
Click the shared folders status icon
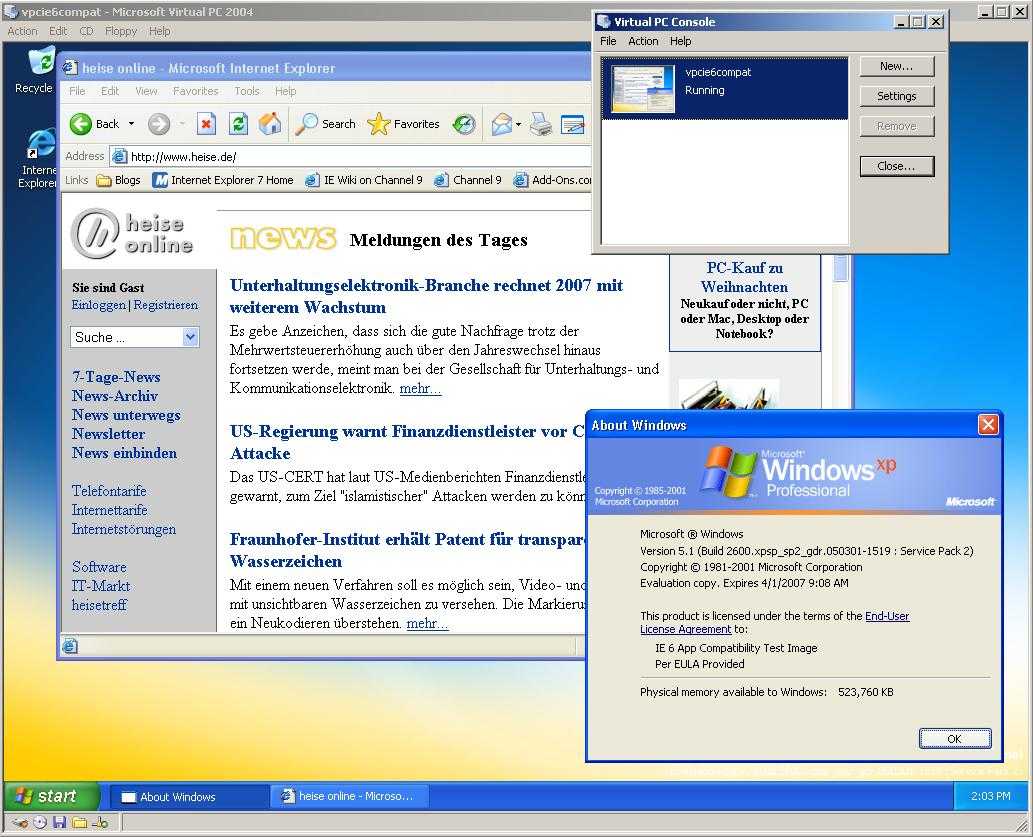tap(80, 822)
